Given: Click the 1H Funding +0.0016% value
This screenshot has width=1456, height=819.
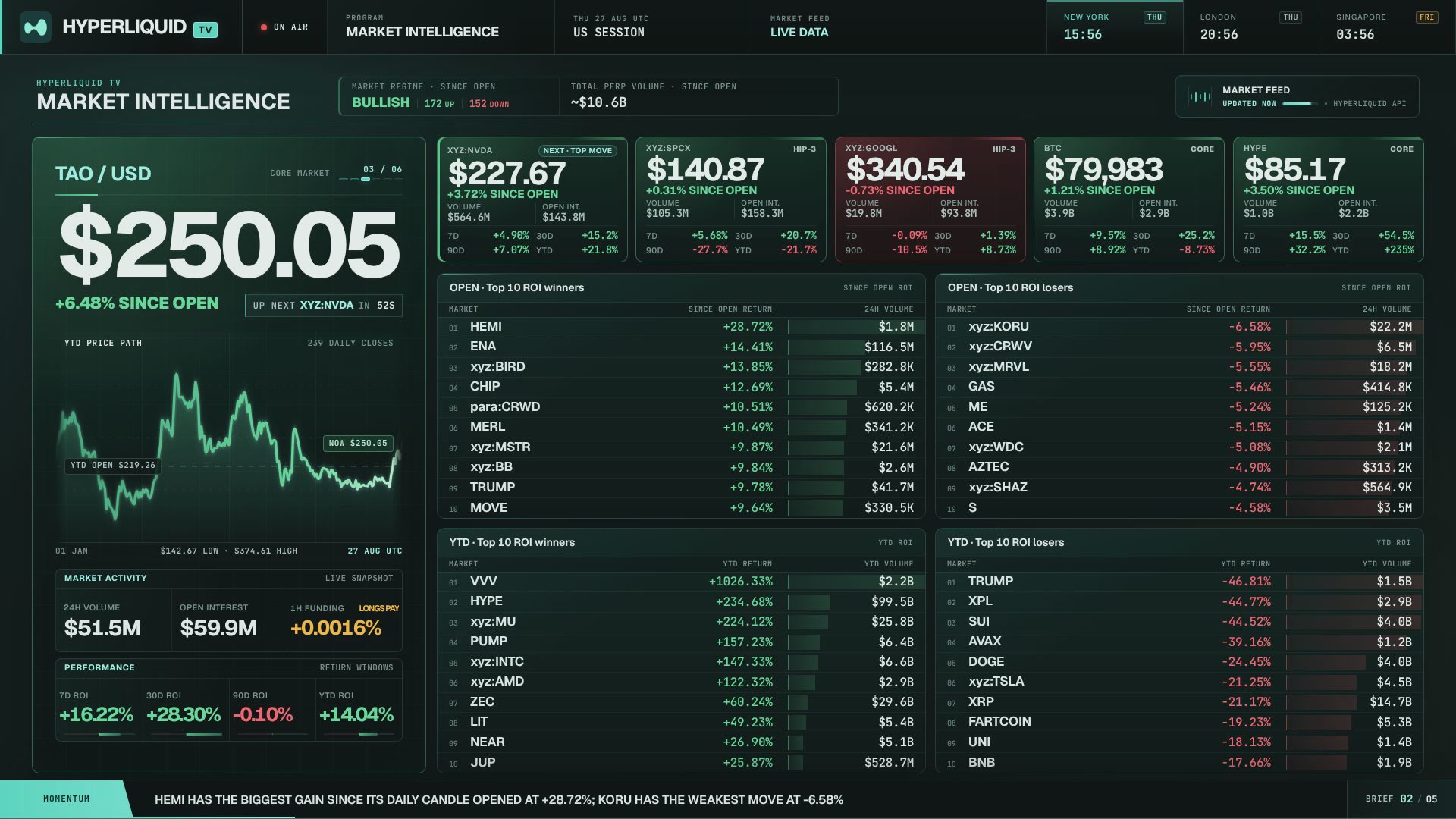Looking at the screenshot, I should [x=336, y=628].
